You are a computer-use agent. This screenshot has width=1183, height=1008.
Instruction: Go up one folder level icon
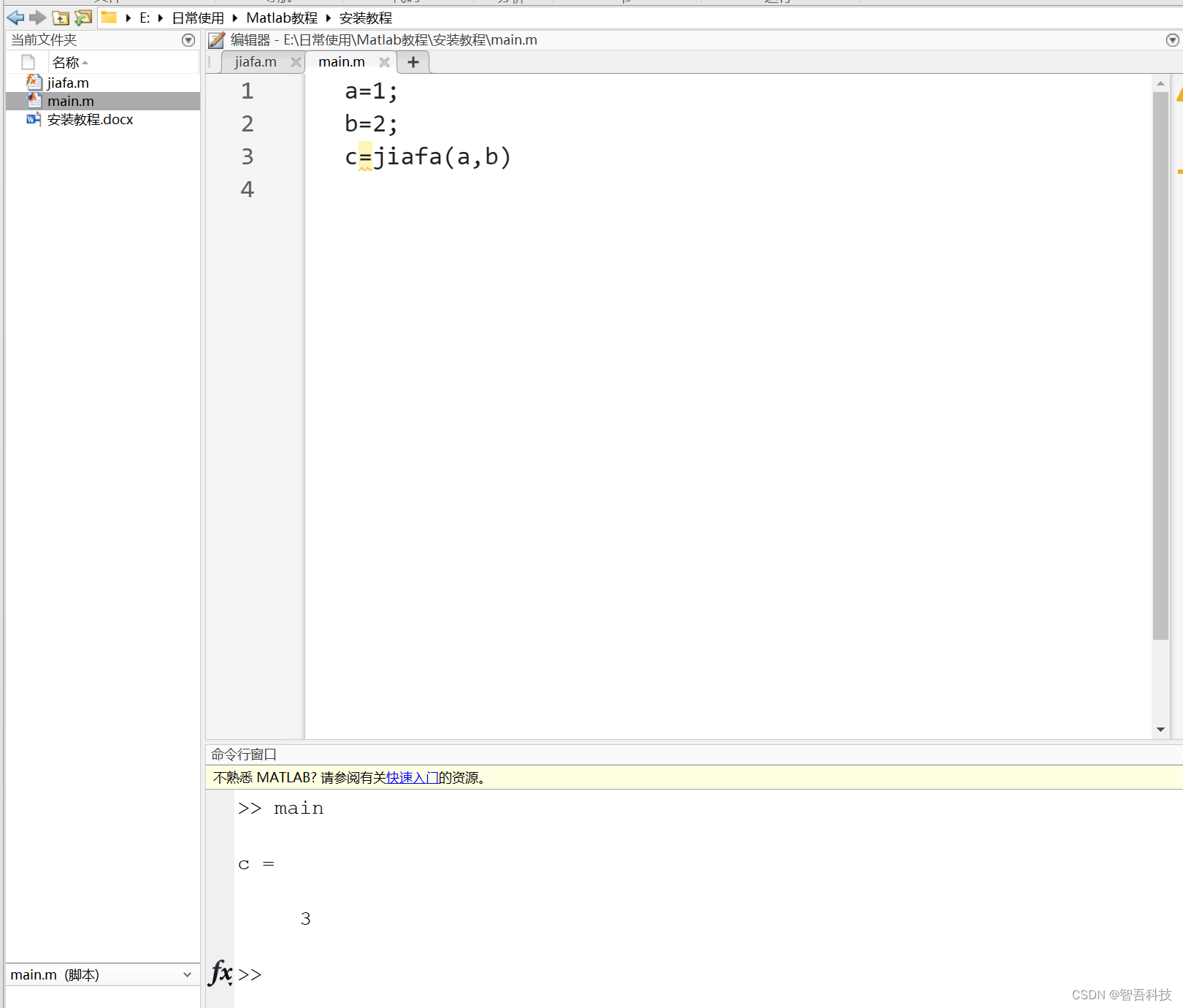point(61,17)
